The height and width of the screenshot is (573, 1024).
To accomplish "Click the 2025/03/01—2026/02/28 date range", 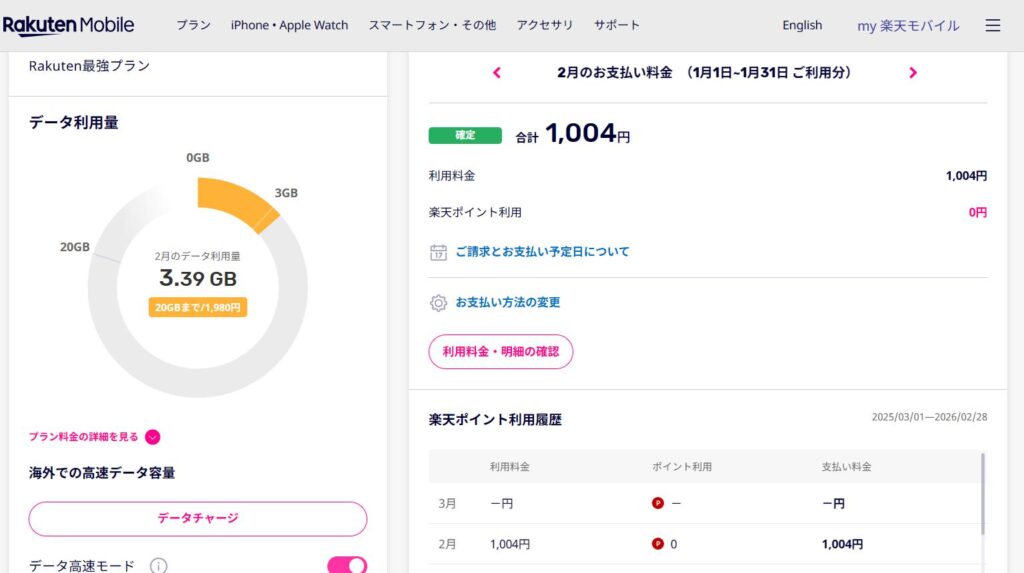I will click(x=929, y=417).
